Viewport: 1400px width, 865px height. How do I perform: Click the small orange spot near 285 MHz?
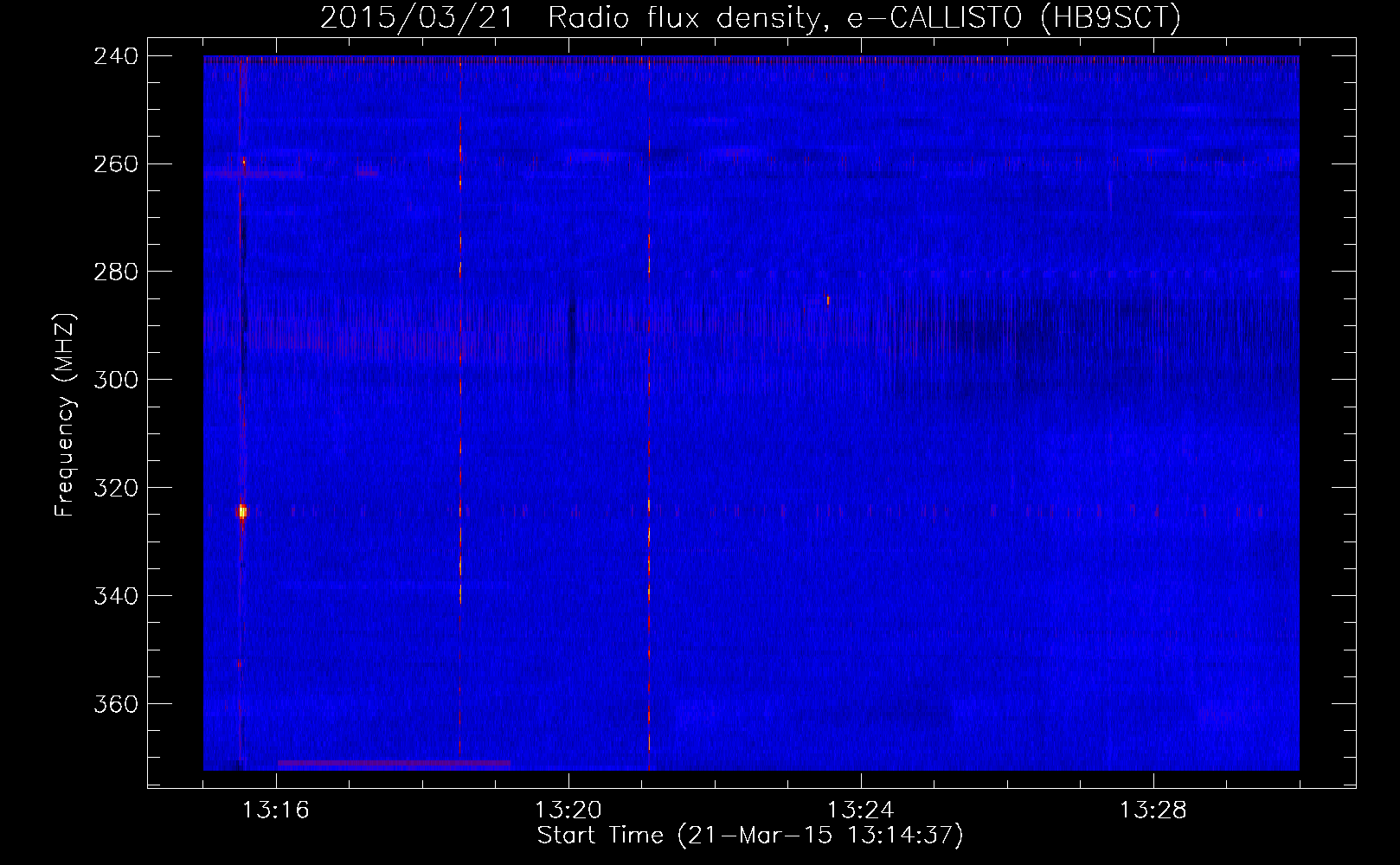(827, 299)
